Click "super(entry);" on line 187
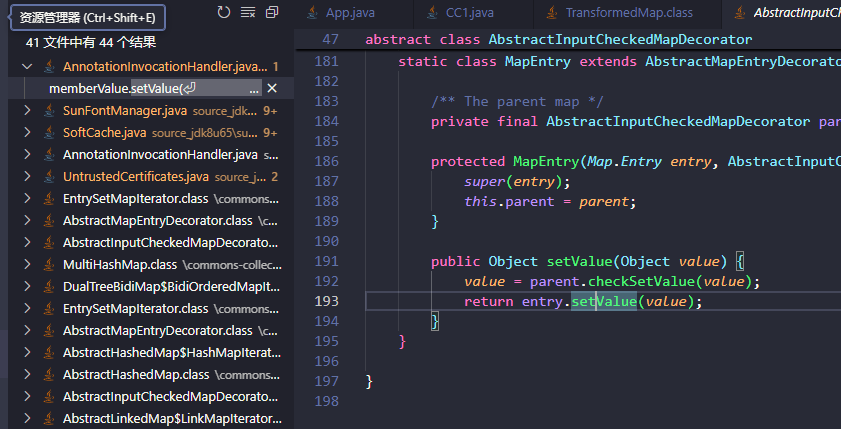Screen dimensions: 841x429 click(518, 182)
